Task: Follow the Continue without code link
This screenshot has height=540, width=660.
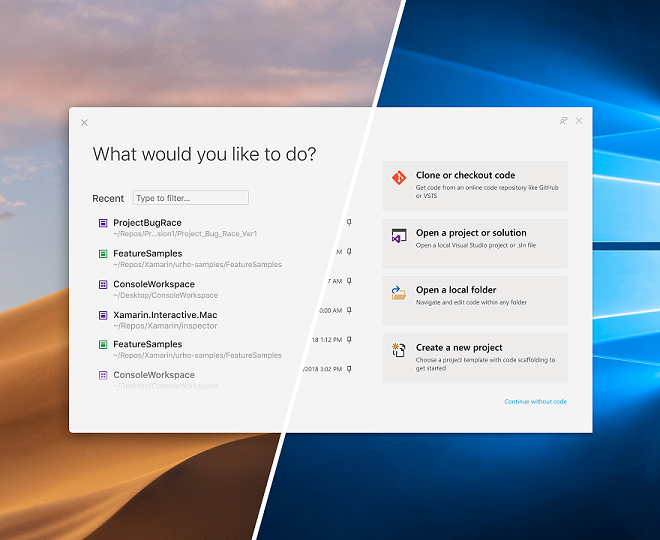Action: coord(535,402)
